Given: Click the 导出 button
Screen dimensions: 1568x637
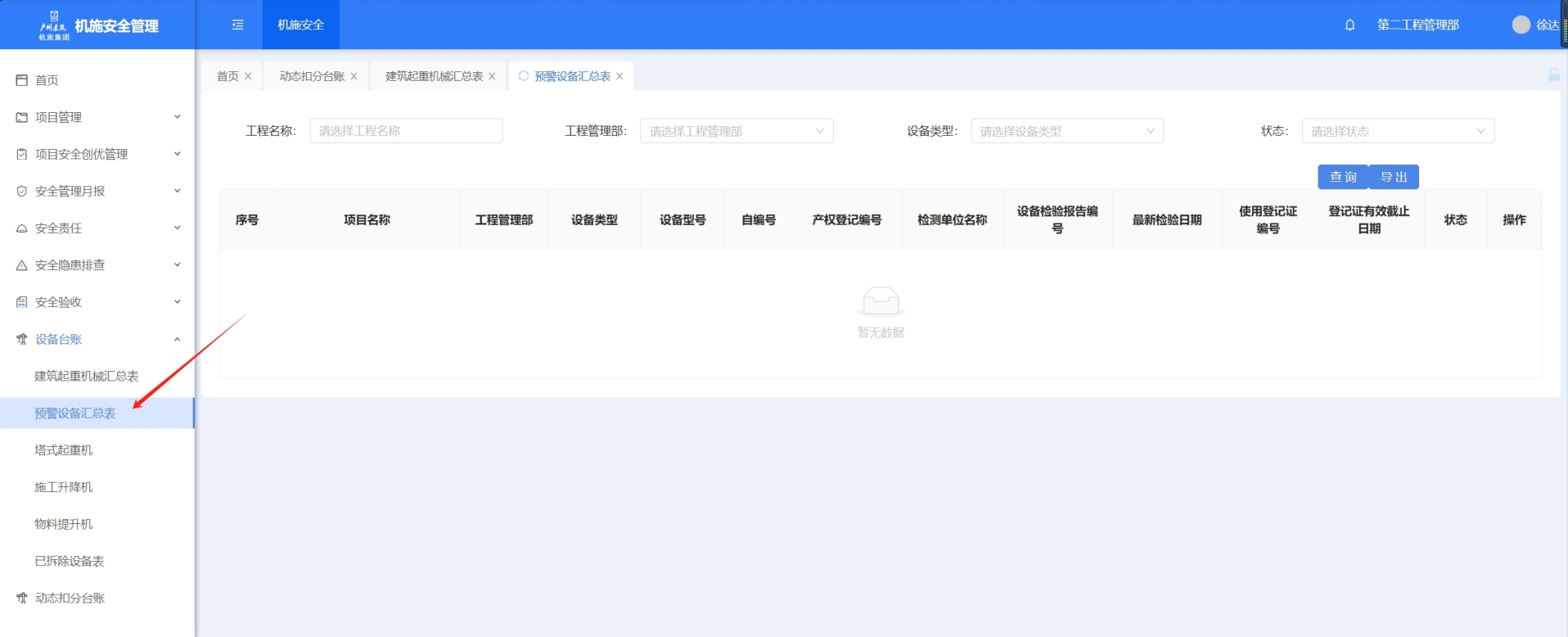Looking at the screenshot, I should (1394, 177).
